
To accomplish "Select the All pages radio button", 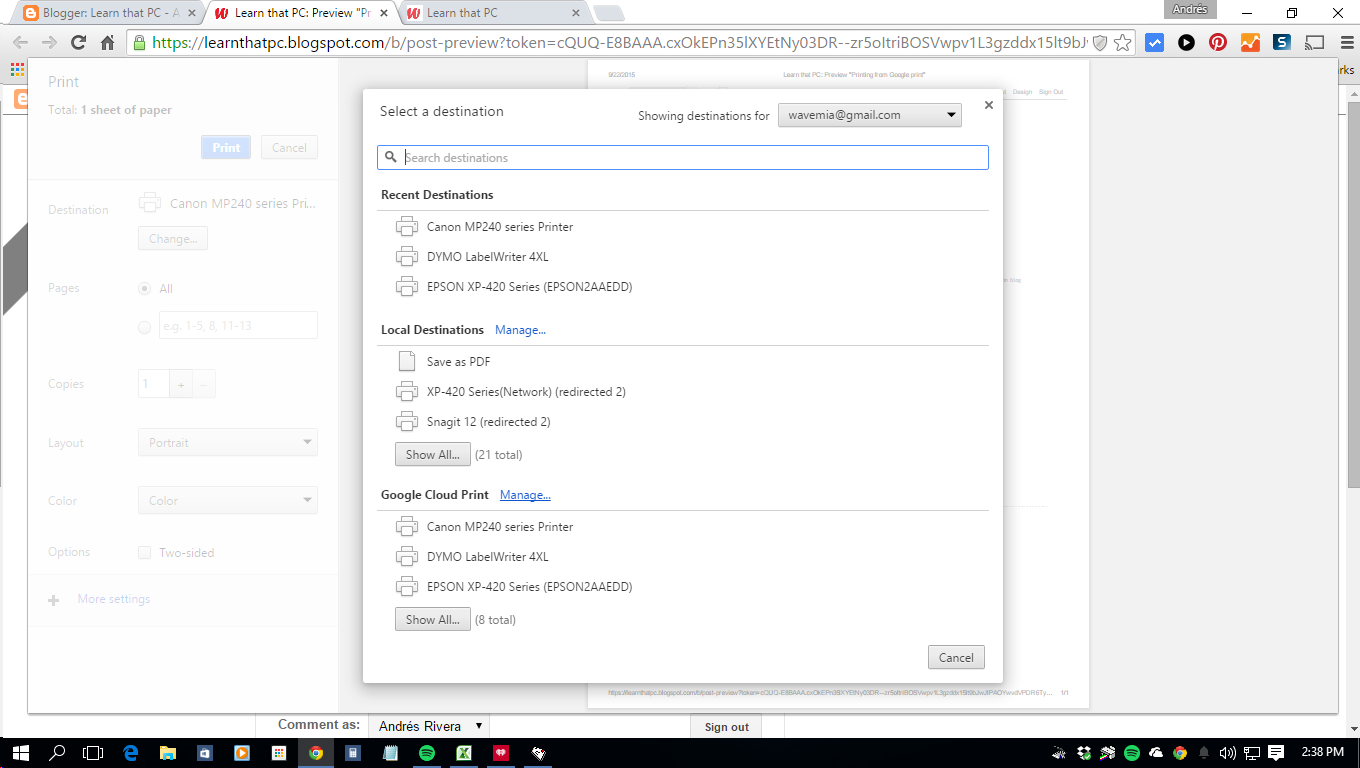I will [x=144, y=288].
